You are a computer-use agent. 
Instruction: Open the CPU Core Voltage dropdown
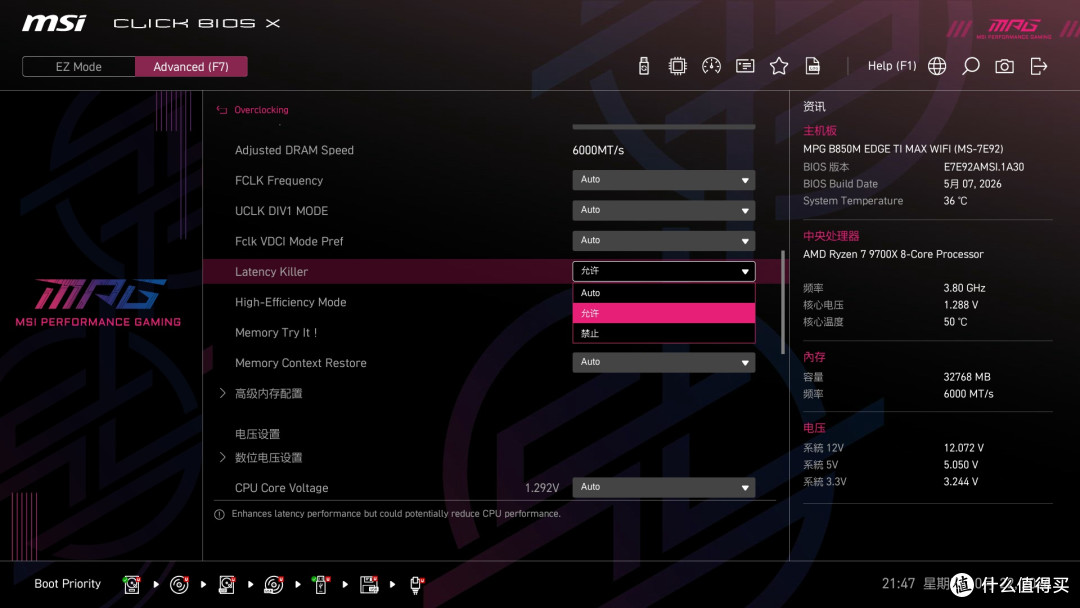(663, 488)
